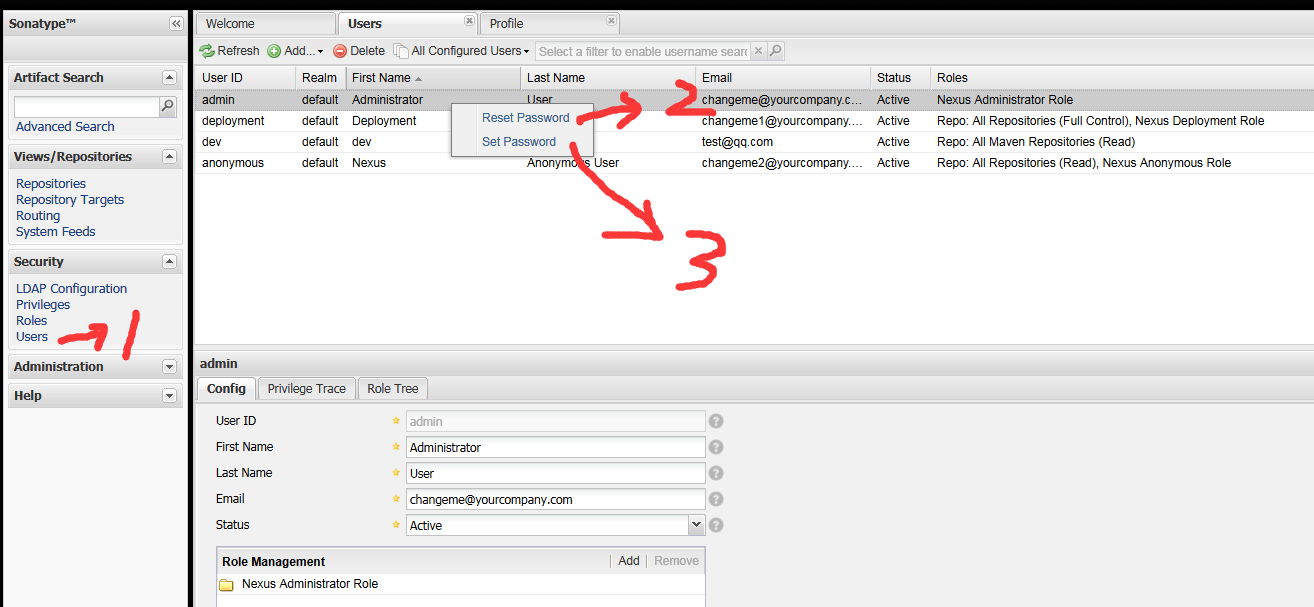
Task: Open Users in Security section
Action: click(32, 337)
